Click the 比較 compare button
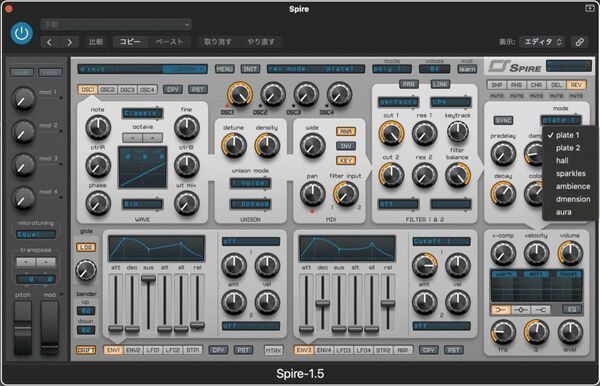 96,42
